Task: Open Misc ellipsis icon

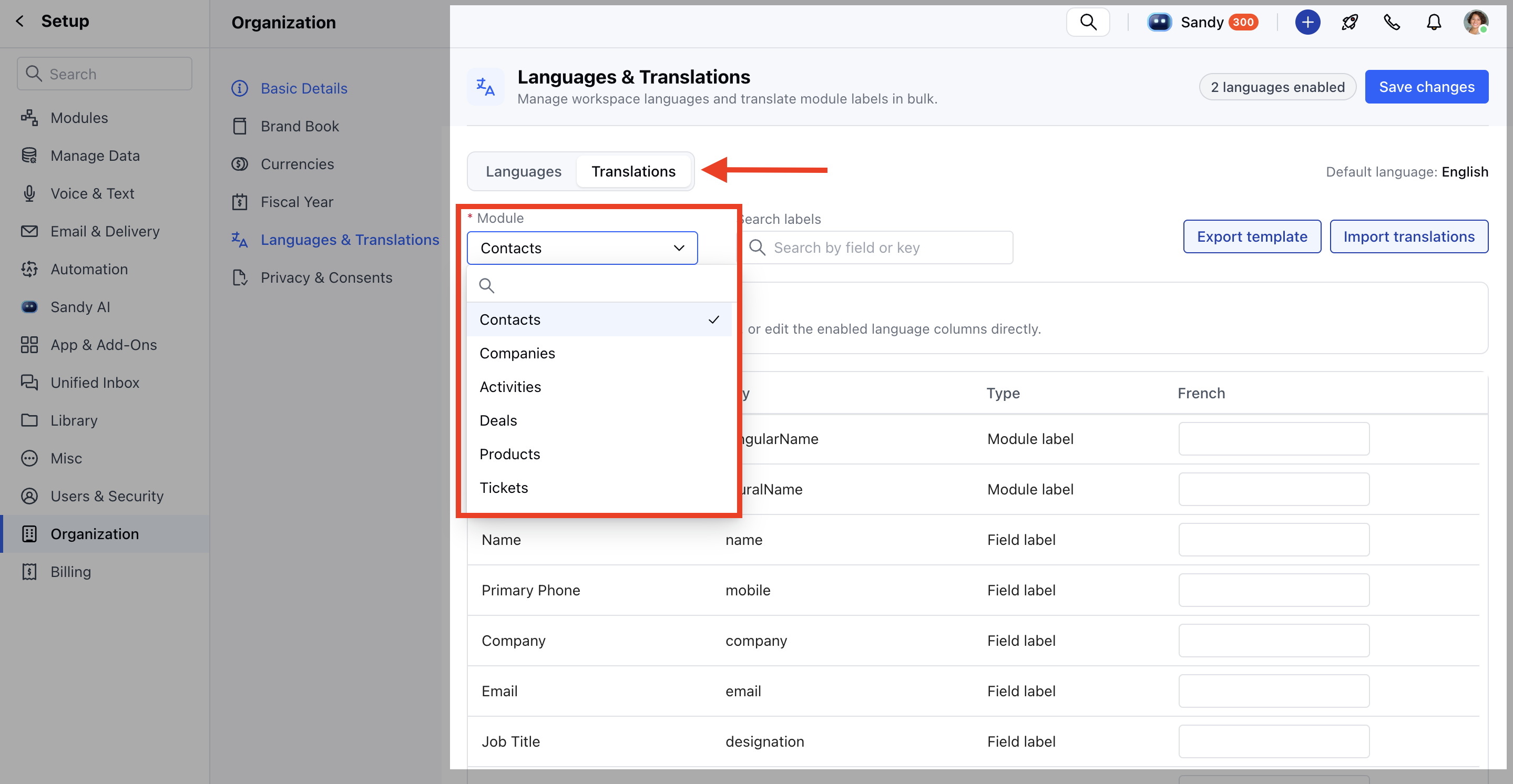Action: (x=29, y=458)
